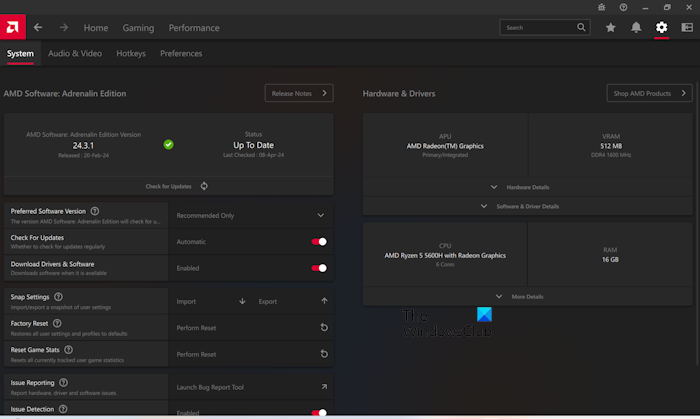Image resolution: width=700 pixels, height=419 pixels.
Task: Open settings gear icon
Action: tap(661, 28)
